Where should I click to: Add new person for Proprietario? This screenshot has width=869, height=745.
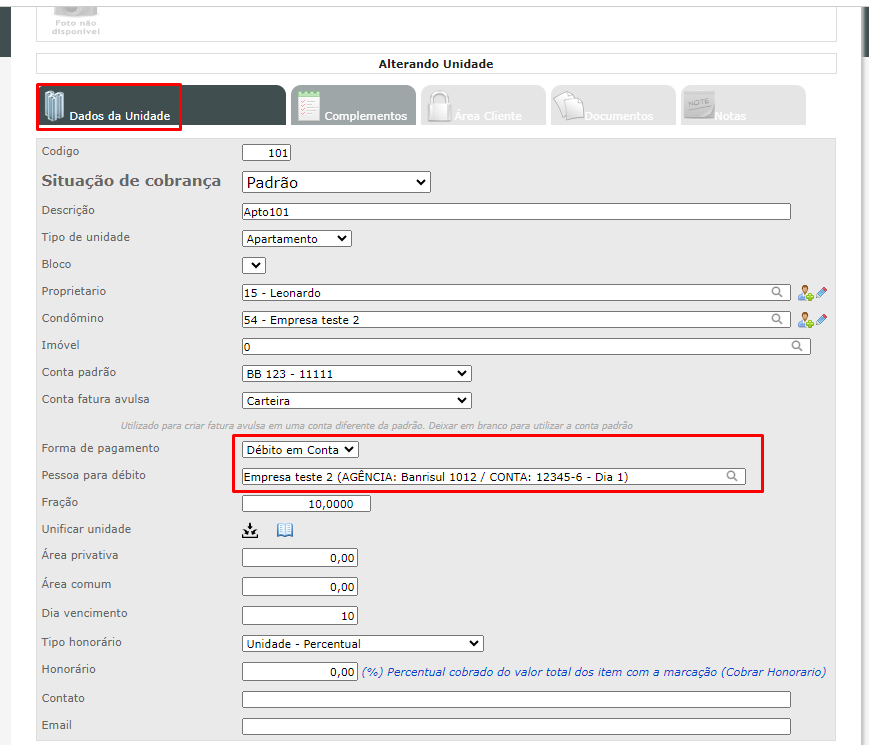coord(805,293)
